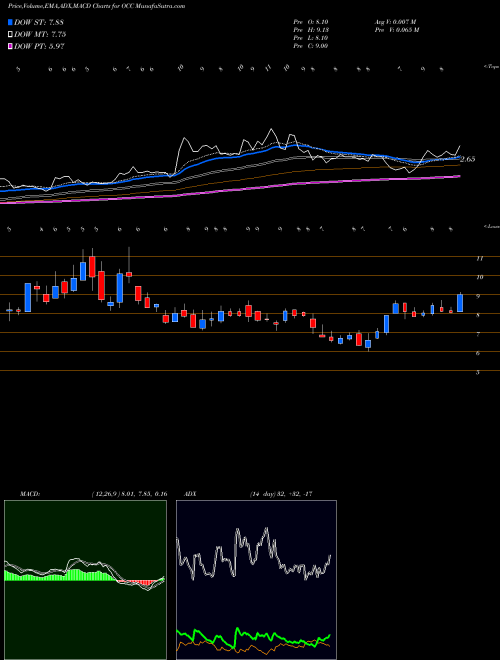
Task: Click the MACD histogram chart thumbnail
Action: point(85,580)
